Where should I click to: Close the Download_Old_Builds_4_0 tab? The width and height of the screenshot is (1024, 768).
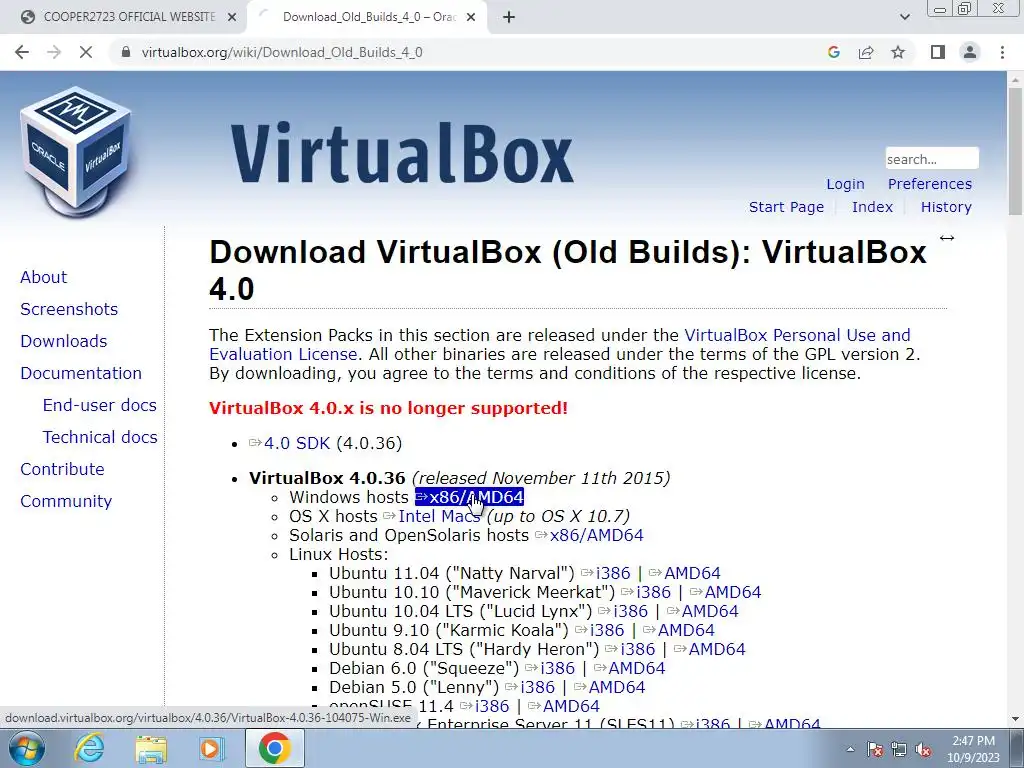coord(471,18)
